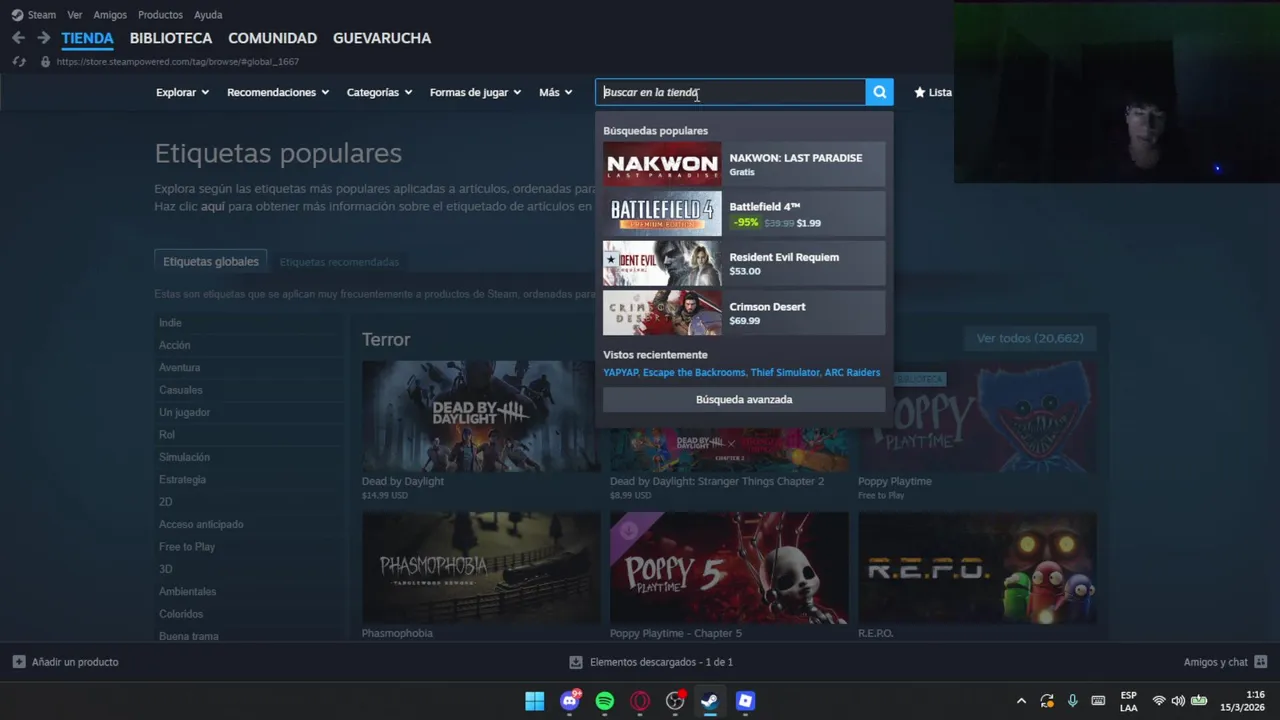Click the volume speaker tray icon
1280x720 pixels.
coord(1178,701)
